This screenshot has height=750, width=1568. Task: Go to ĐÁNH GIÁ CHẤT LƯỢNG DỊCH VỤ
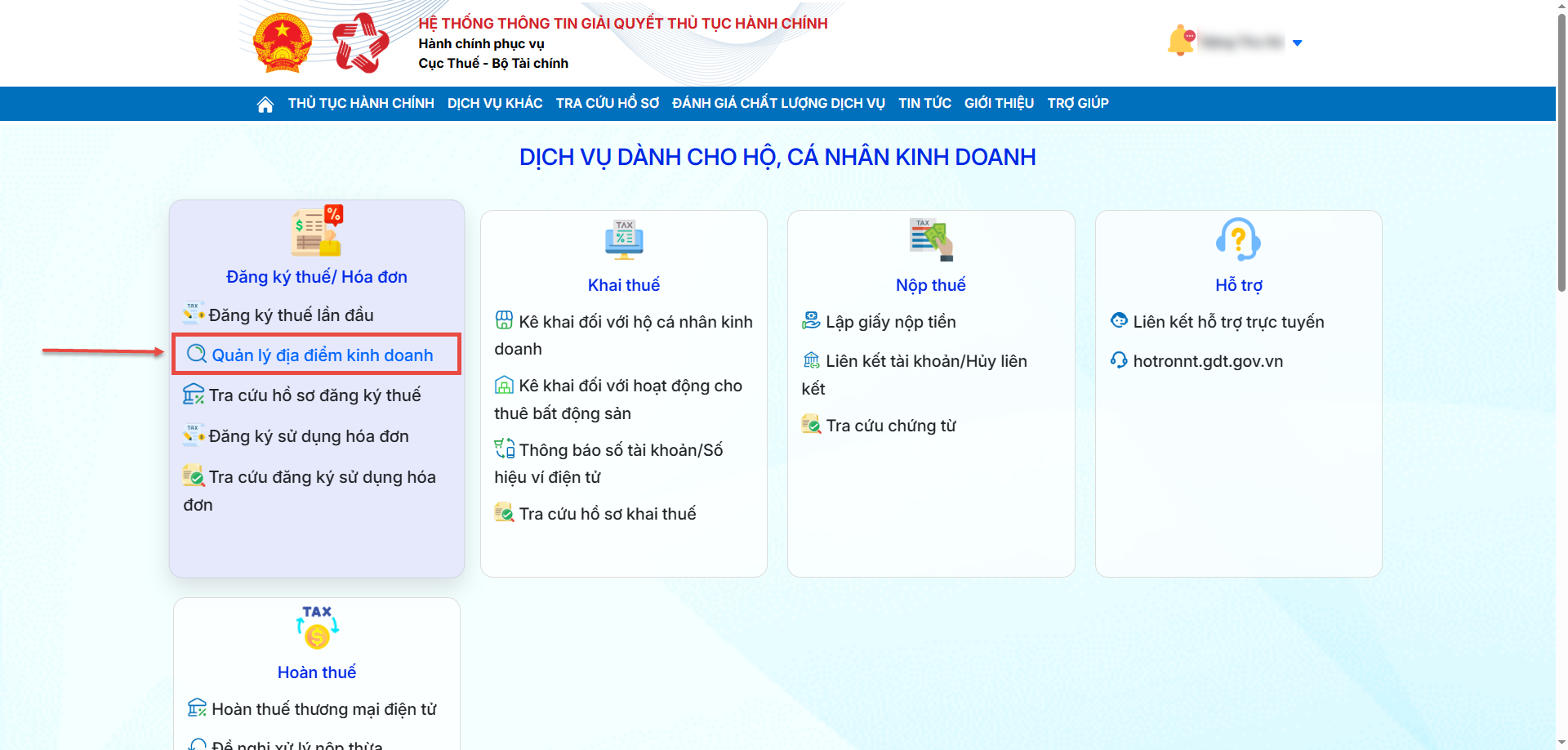click(x=778, y=104)
